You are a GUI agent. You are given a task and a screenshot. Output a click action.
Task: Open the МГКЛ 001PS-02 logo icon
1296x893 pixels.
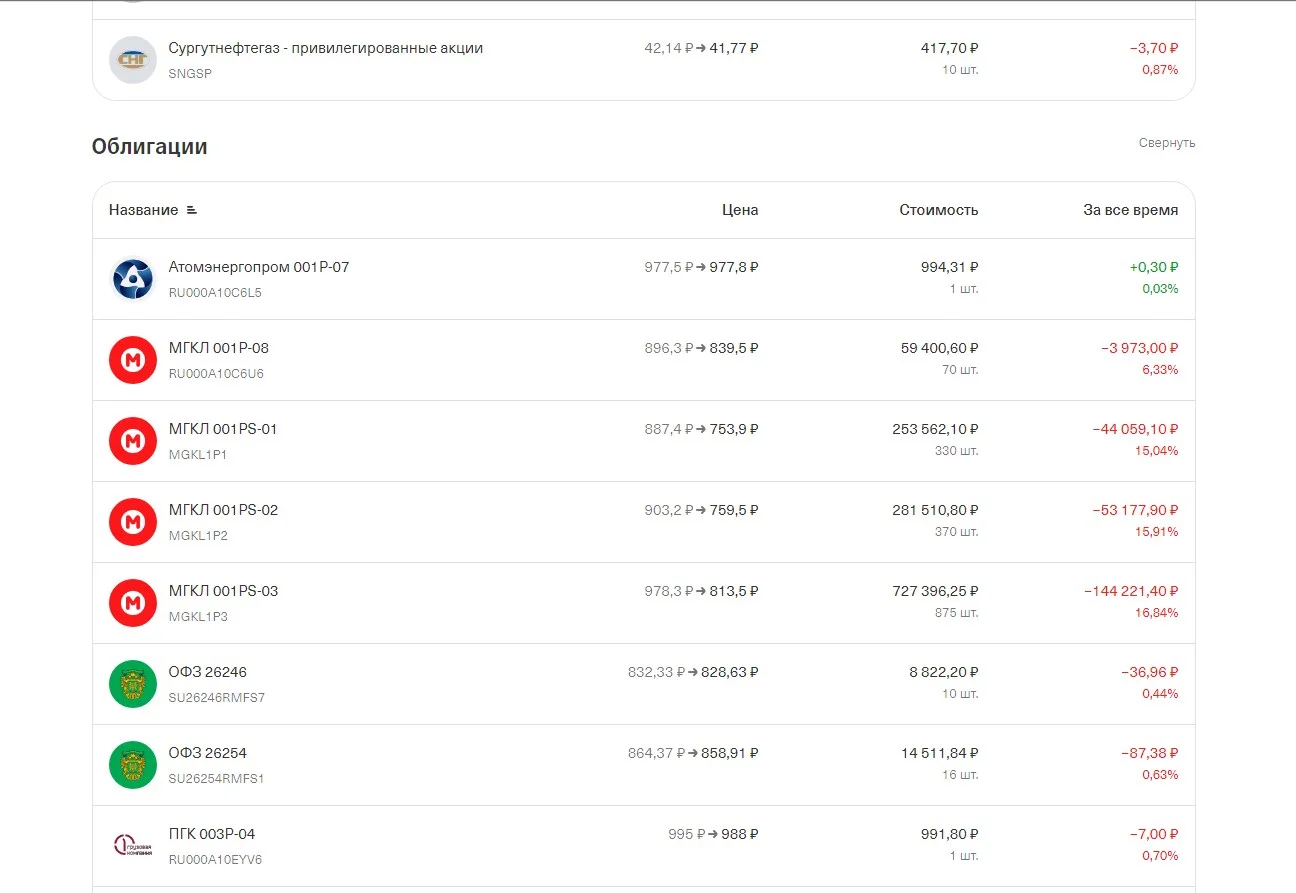(x=133, y=522)
